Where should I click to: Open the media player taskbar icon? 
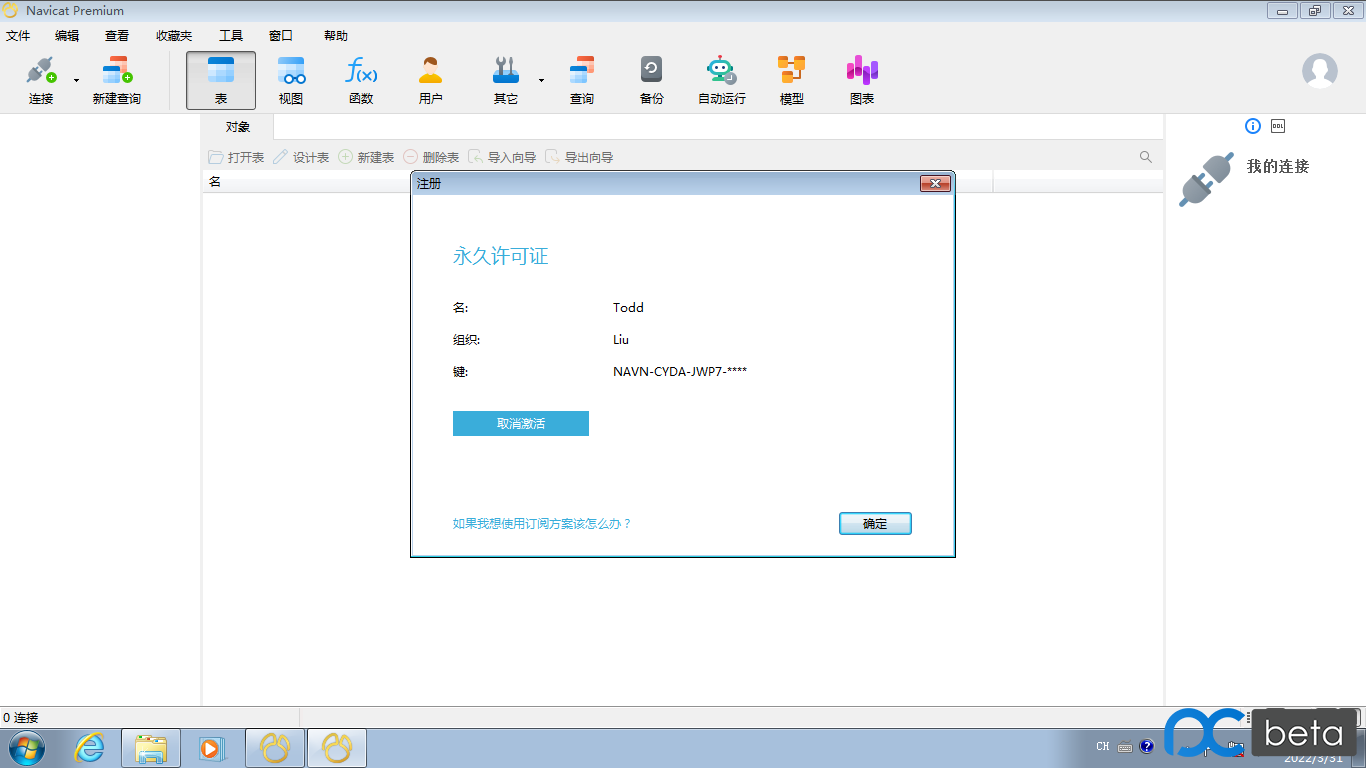212,748
